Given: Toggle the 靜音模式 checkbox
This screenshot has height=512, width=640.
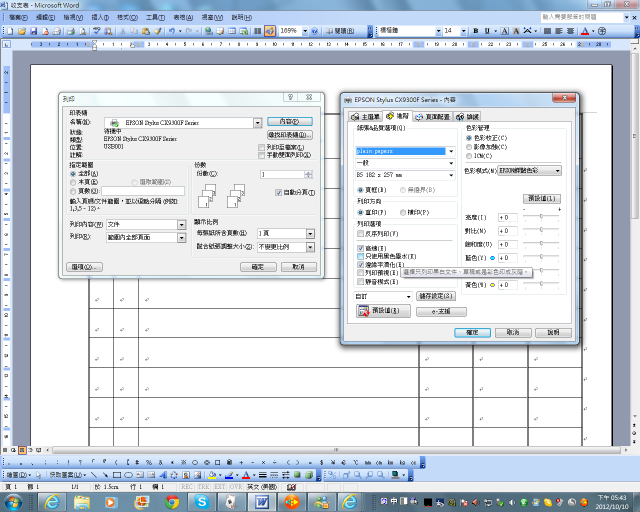Looking at the screenshot, I should (x=360, y=282).
